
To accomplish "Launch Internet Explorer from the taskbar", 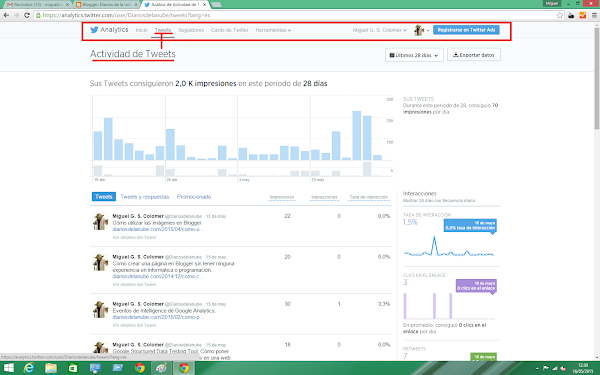I will click(29, 368).
